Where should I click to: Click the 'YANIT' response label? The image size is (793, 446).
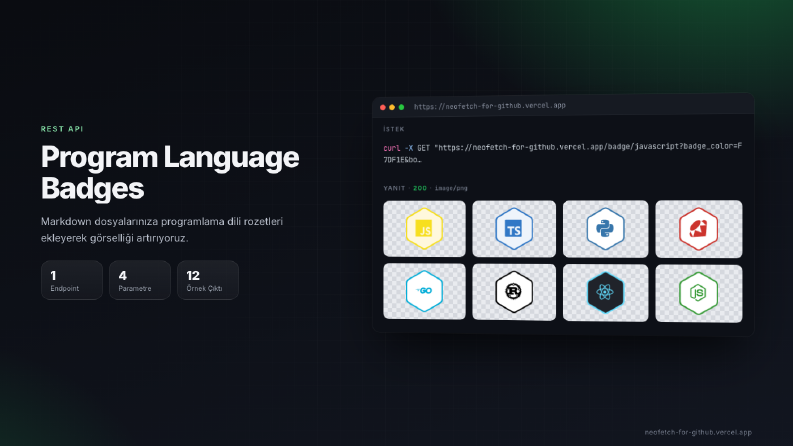click(x=394, y=188)
